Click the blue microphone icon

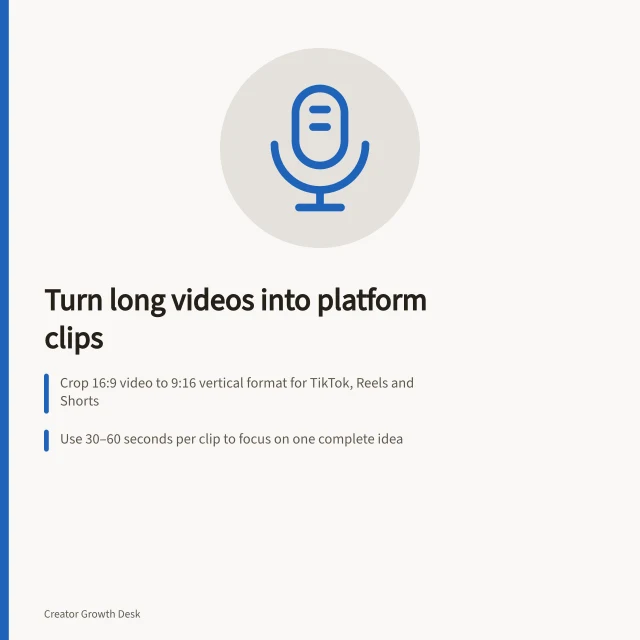pyautogui.click(x=320, y=148)
